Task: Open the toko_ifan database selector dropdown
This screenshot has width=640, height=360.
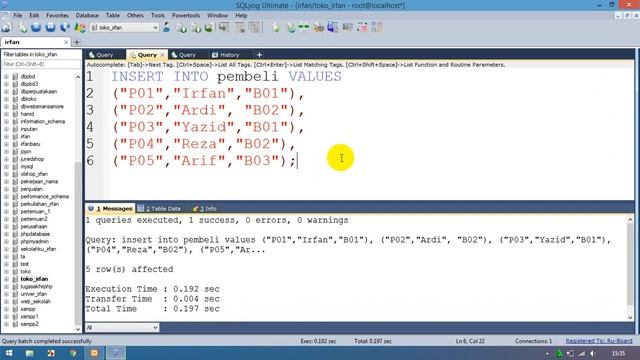Action: (124, 27)
